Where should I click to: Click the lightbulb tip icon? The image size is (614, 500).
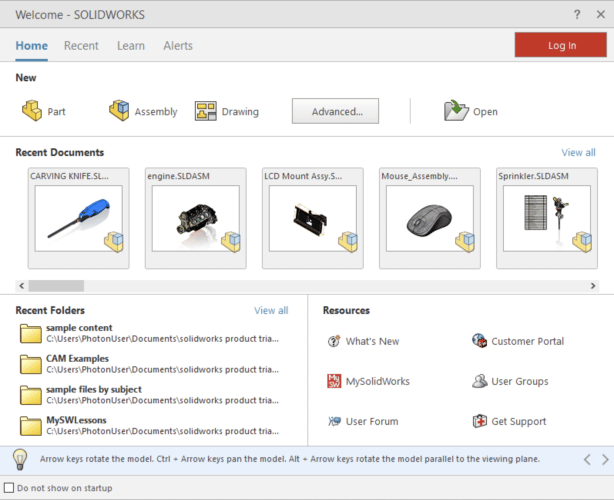[x=20, y=459]
